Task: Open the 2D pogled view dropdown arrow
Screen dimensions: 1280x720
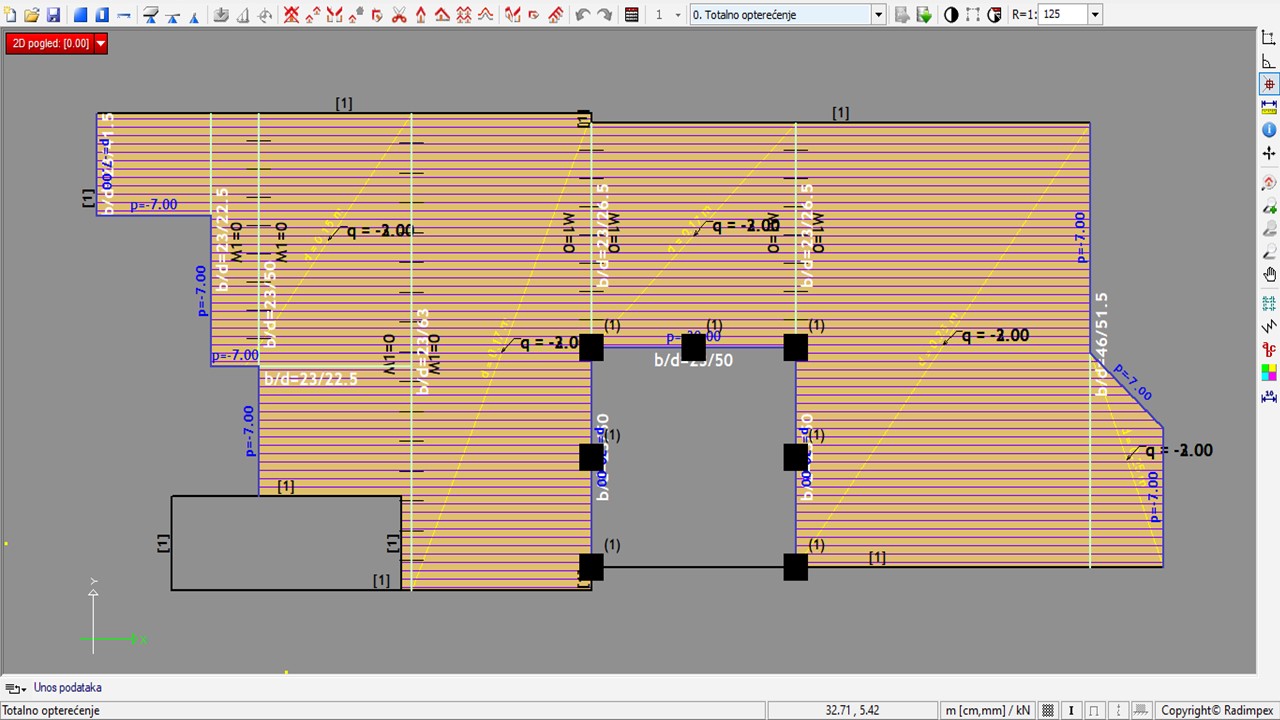Action: point(100,44)
